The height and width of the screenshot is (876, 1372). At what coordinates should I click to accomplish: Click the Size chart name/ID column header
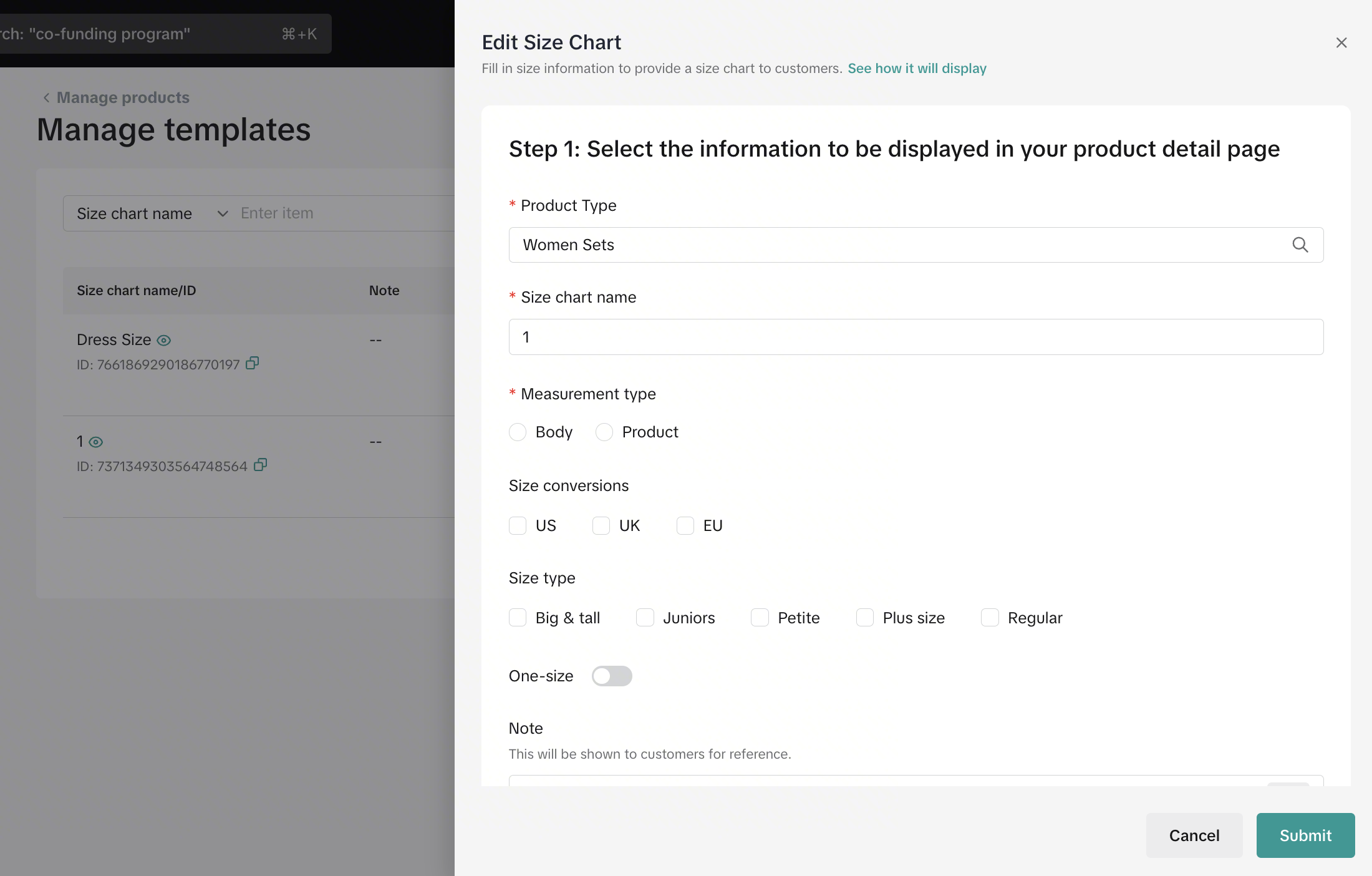click(136, 291)
